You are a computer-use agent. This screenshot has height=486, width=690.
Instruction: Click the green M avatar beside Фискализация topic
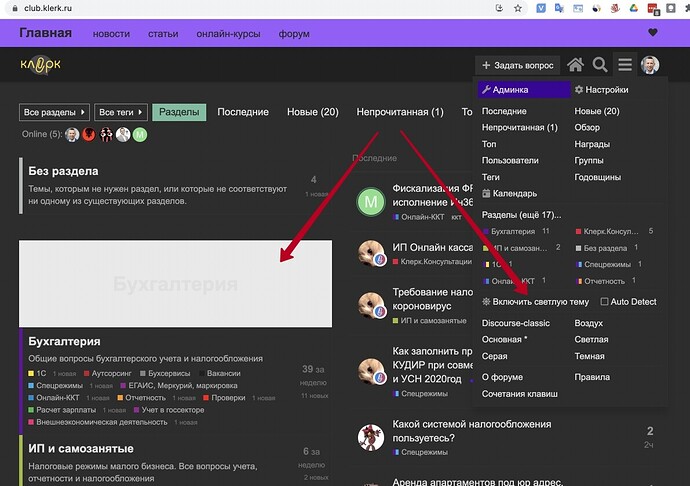pos(371,202)
